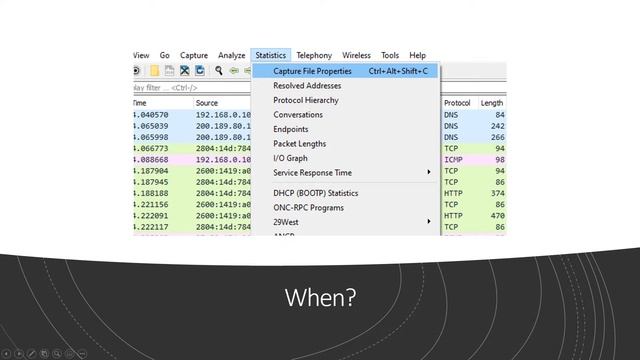Open see all slides control
The image size is (640, 360).
coord(44,353)
